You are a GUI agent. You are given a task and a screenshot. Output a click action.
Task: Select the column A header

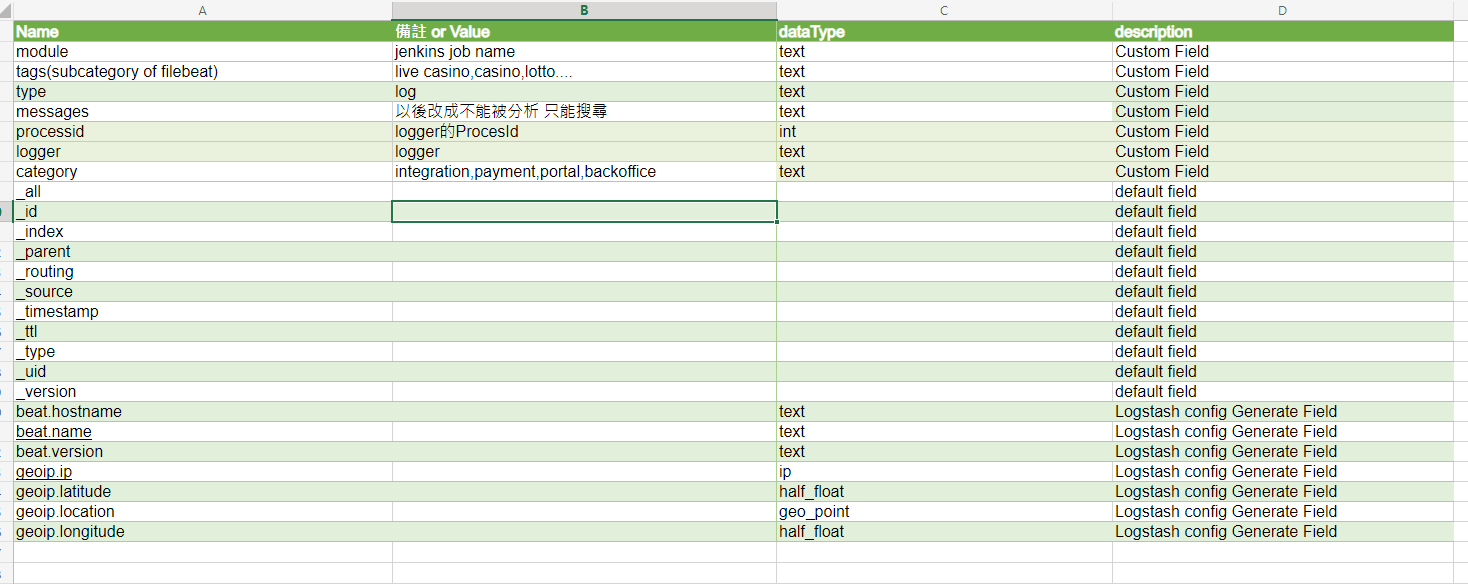point(203,10)
